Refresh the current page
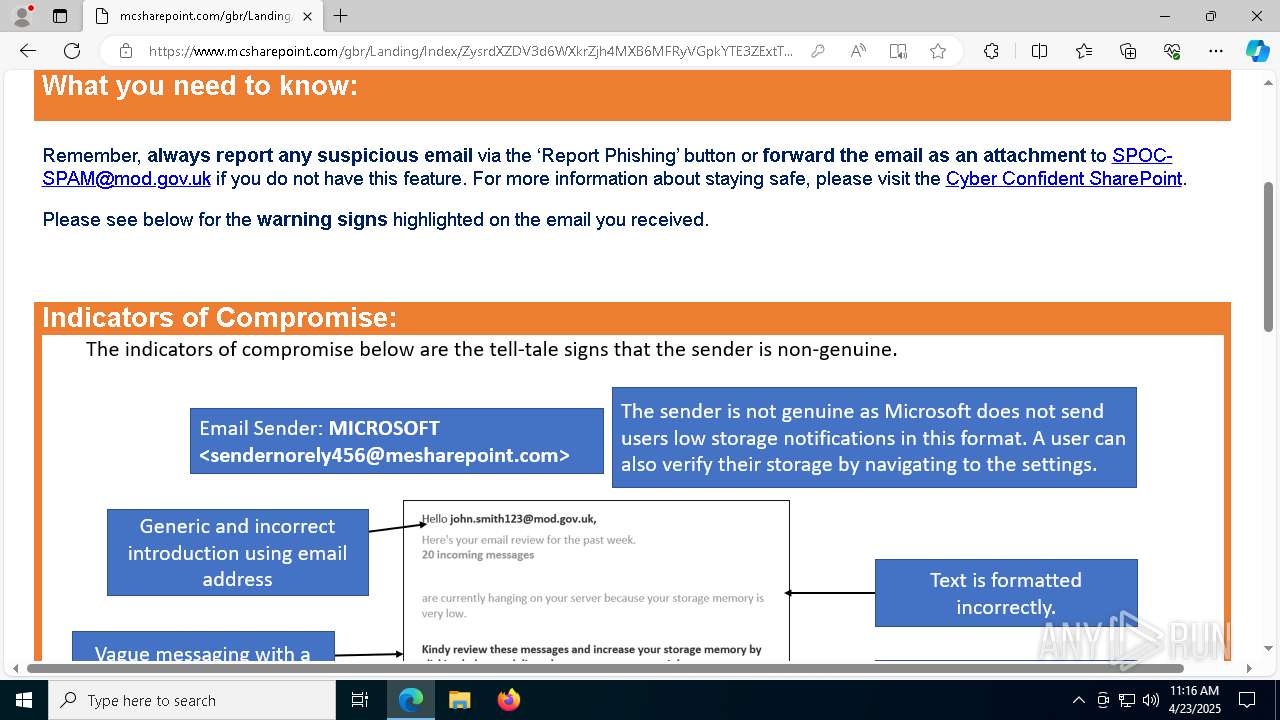The width and height of the screenshot is (1280, 720). point(72,51)
